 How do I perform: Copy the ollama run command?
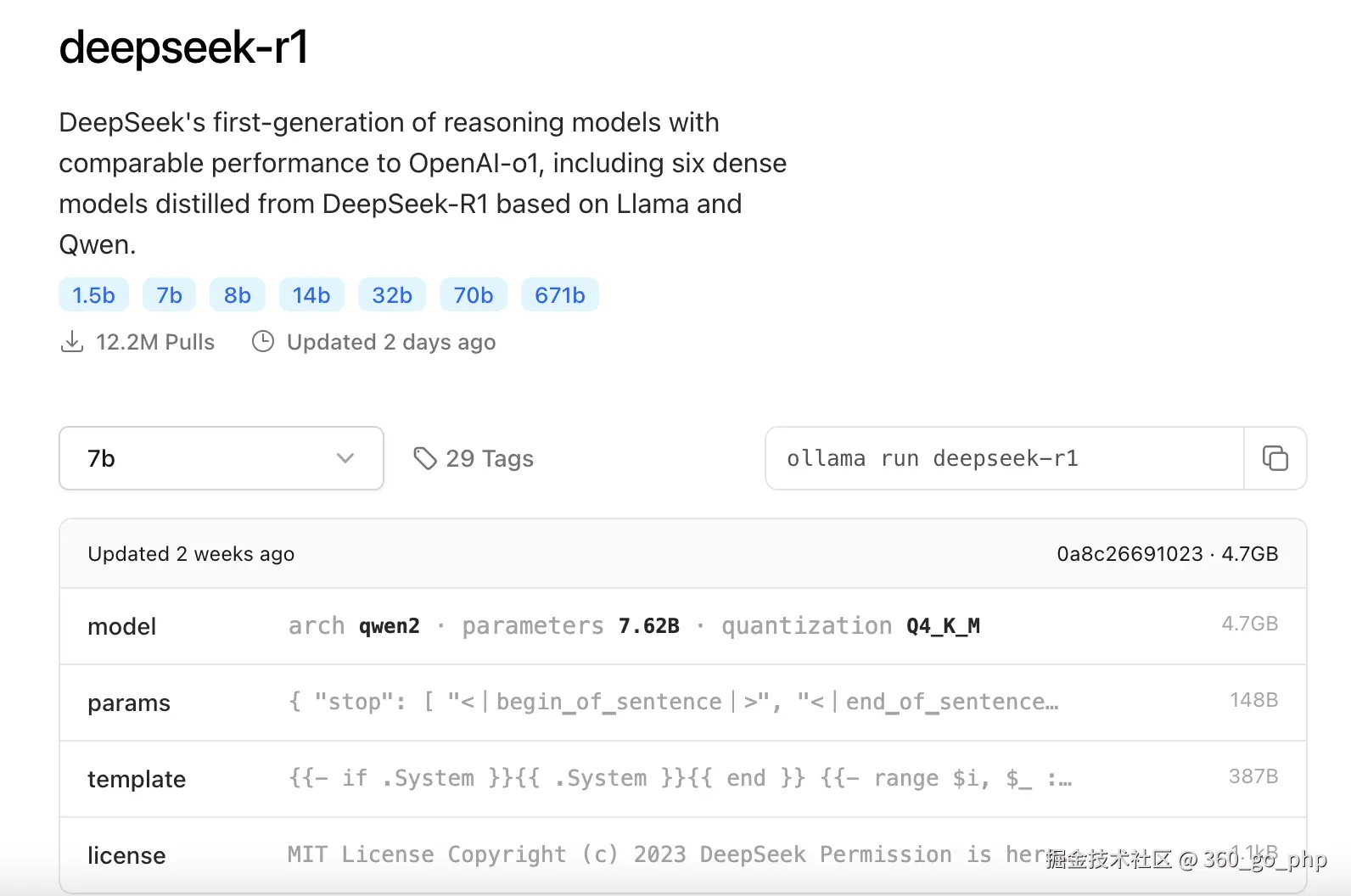coord(1275,458)
